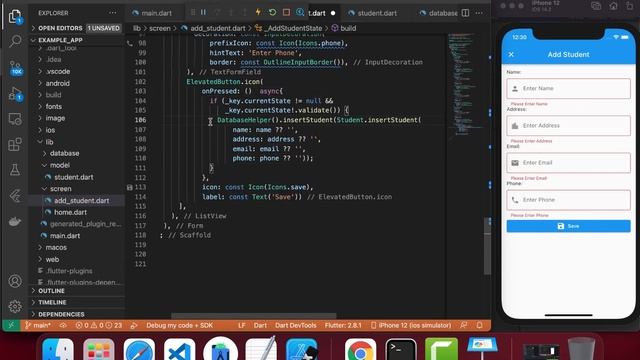
Task: Click the Enter Phone field in simulator
Action: (568, 200)
